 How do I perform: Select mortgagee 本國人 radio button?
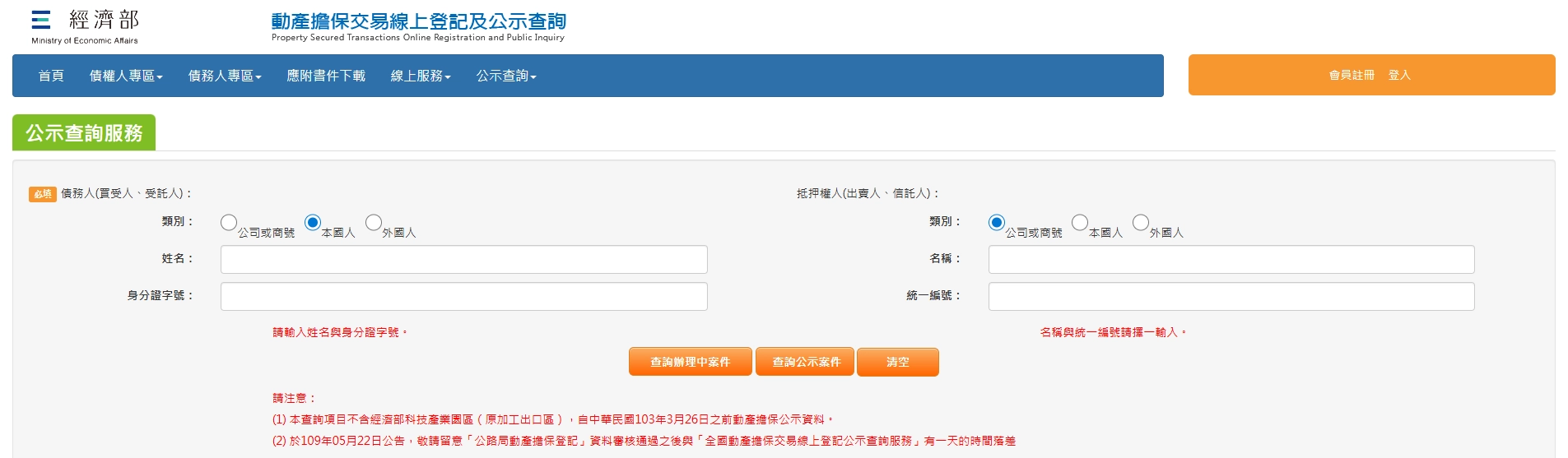[x=1080, y=223]
